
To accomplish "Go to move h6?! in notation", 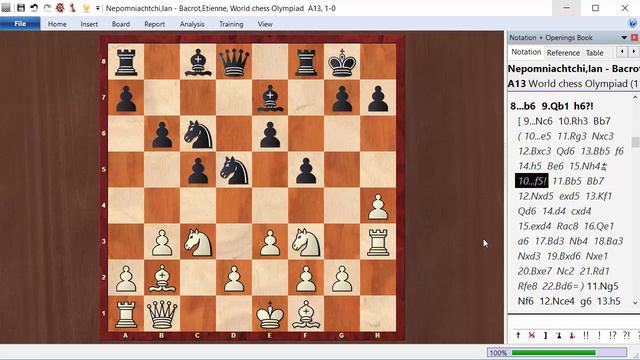I will [584, 106].
